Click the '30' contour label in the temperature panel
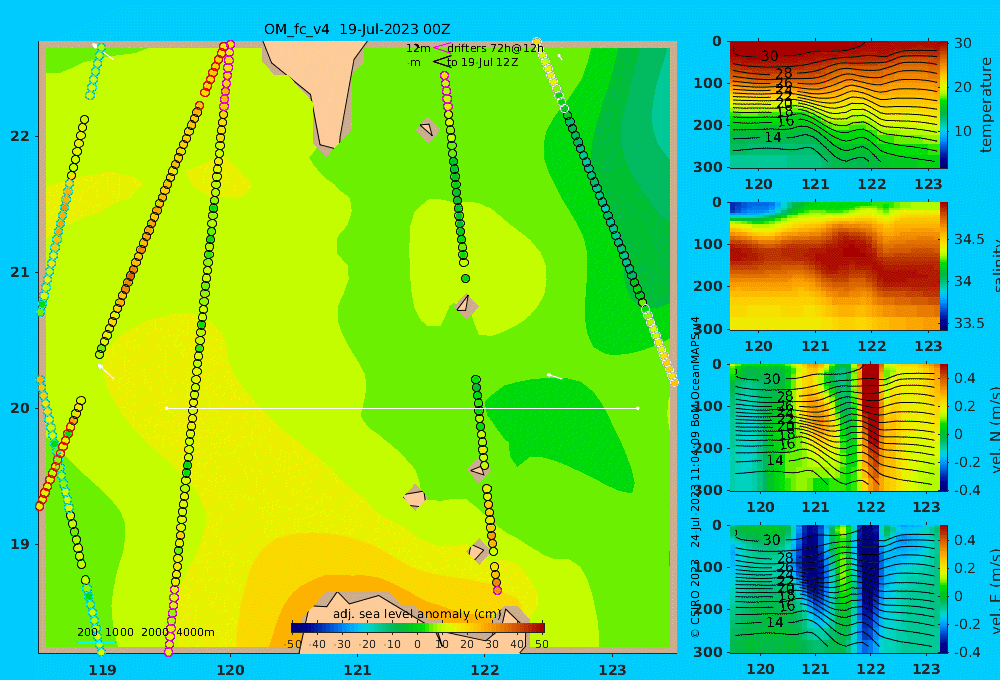This screenshot has width=1000, height=680. tap(770, 56)
